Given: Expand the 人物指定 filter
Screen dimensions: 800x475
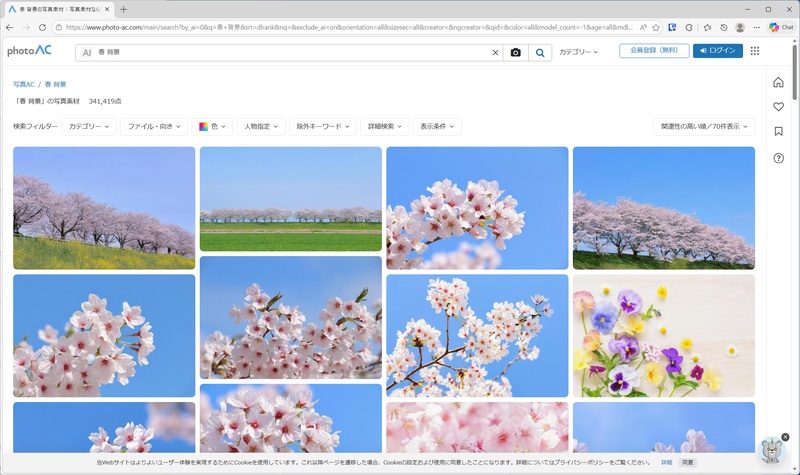Looking at the screenshot, I should click(261, 127).
